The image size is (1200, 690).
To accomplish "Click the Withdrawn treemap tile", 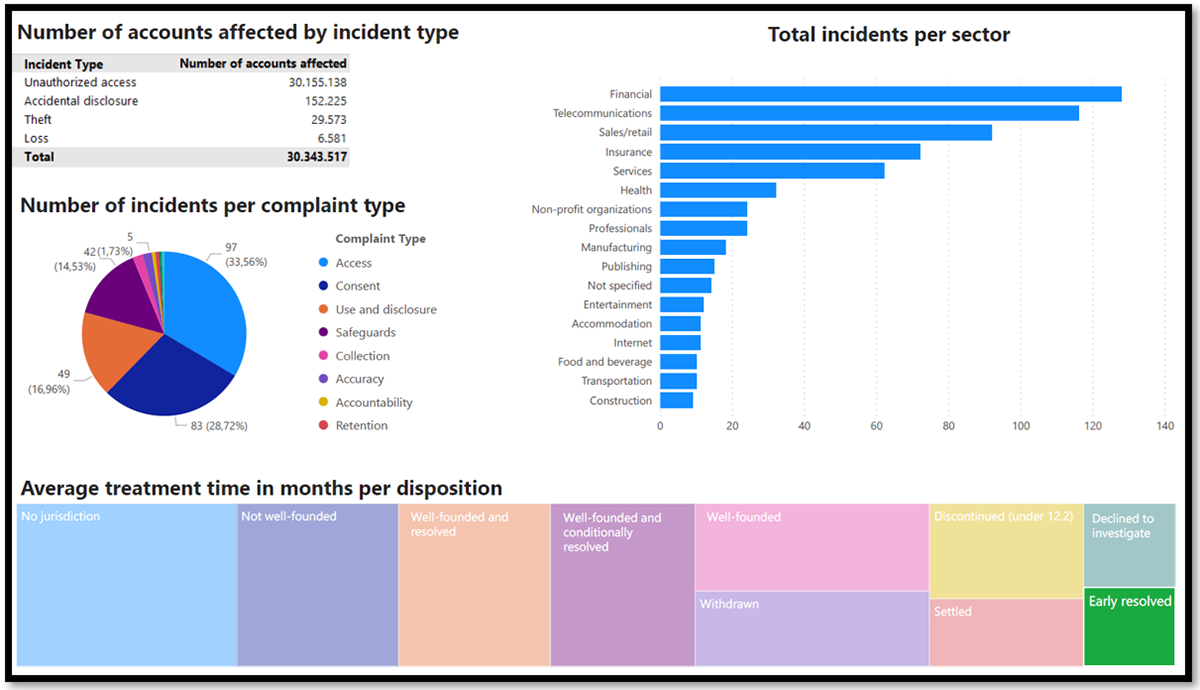I will point(812,629).
